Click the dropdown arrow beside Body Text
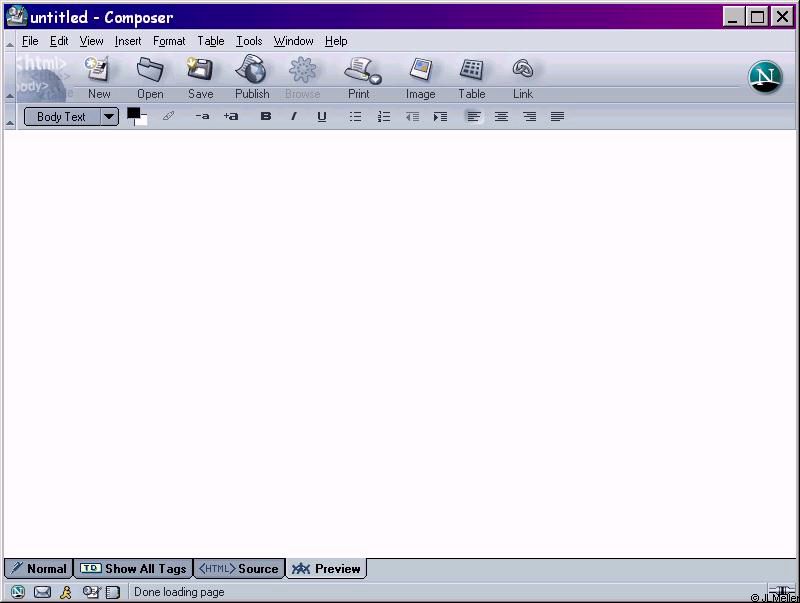The width and height of the screenshot is (800, 603). tap(109, 117)
